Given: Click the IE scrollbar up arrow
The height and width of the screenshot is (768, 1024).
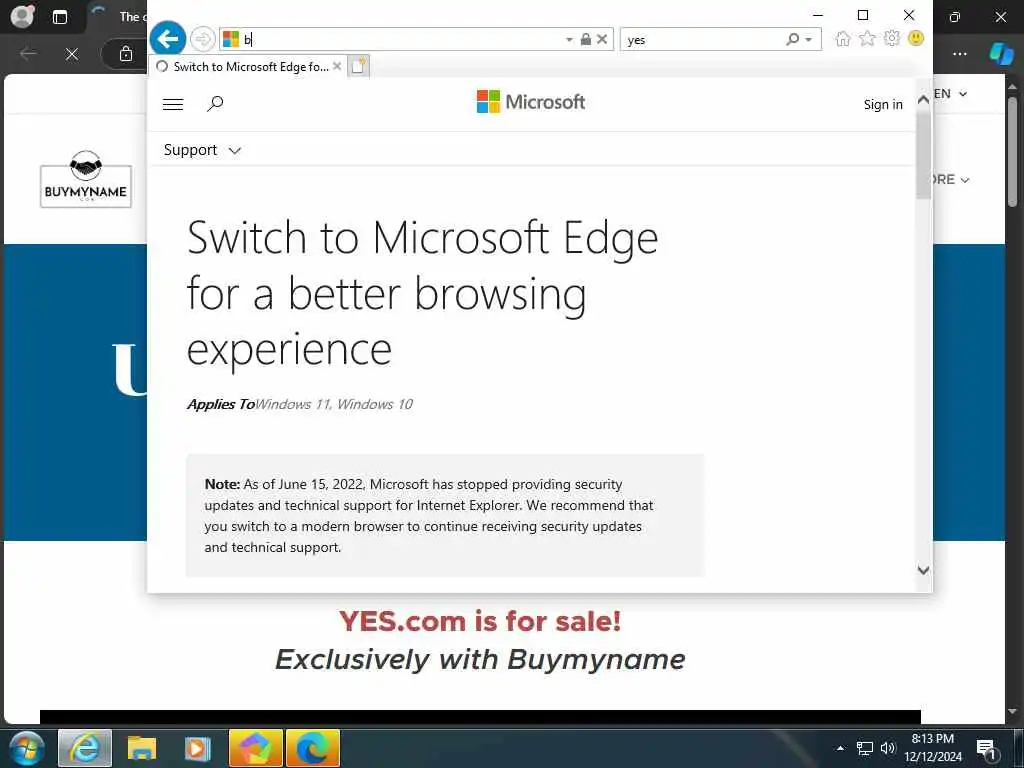Looking at the screenshot, I should (923, 100).
